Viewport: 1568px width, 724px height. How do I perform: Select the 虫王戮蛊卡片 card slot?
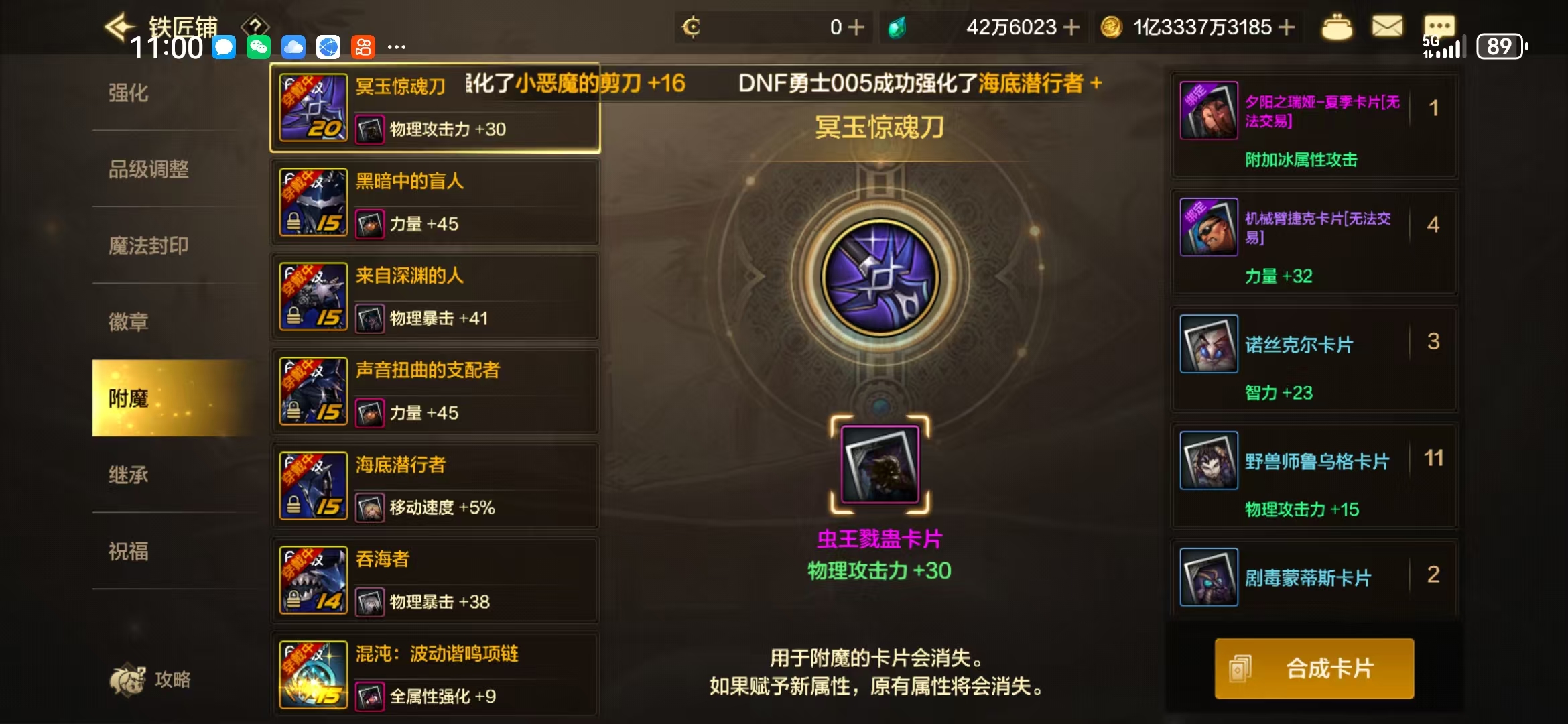880,465
